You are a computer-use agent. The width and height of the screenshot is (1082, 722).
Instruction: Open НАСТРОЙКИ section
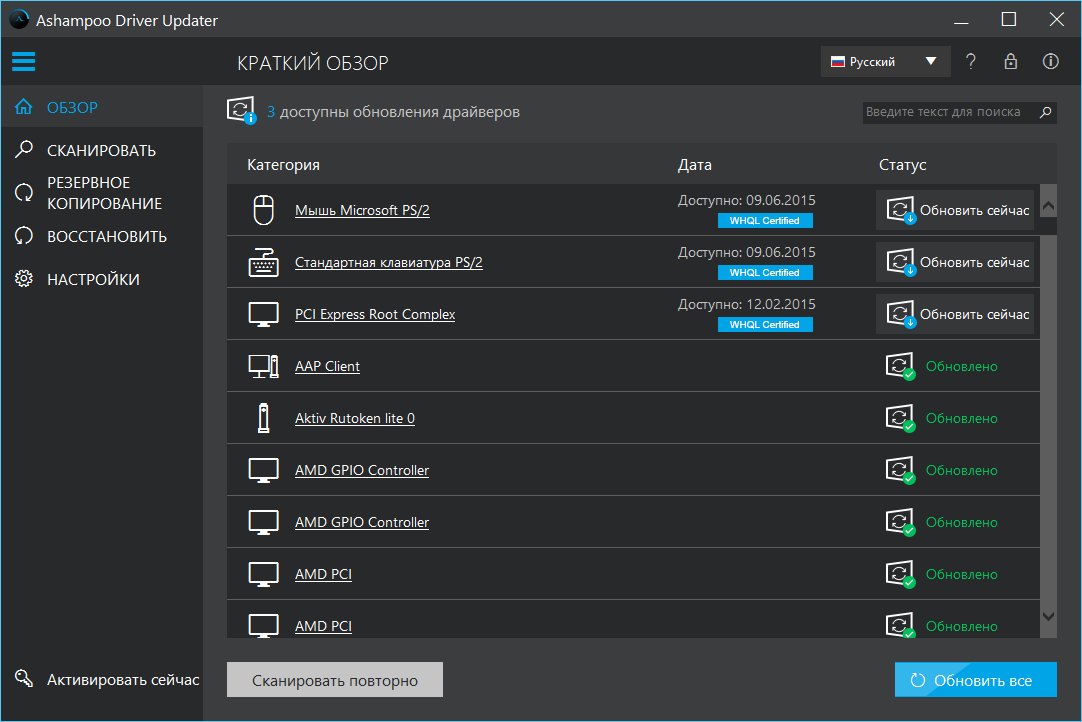point(102,279)
